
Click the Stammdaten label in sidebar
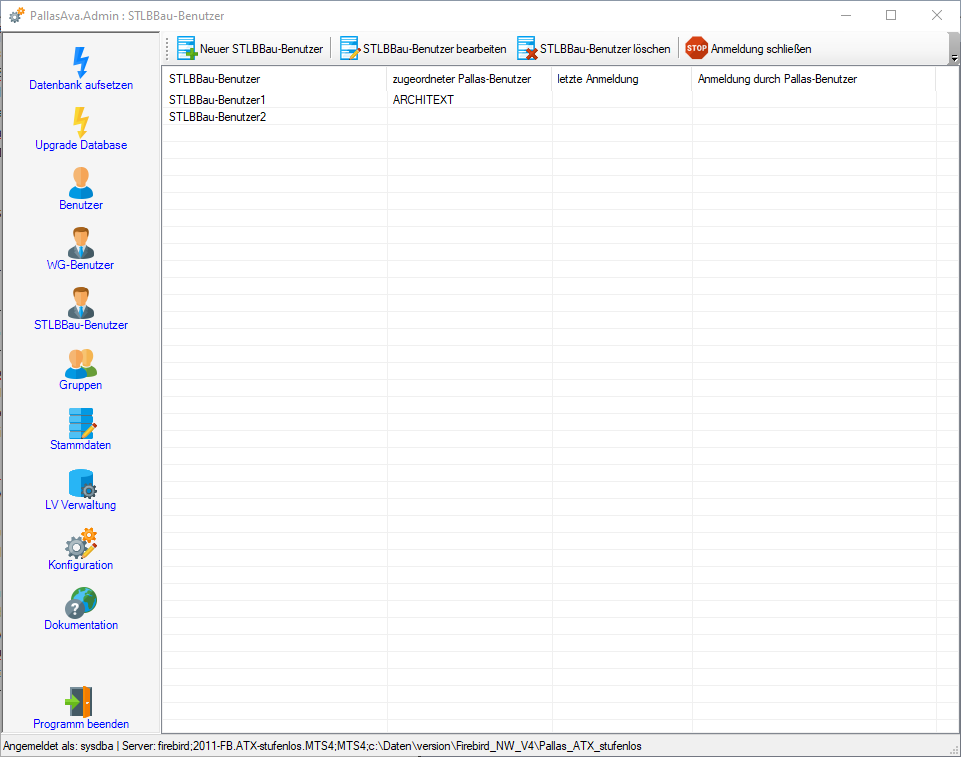[81, 445]
